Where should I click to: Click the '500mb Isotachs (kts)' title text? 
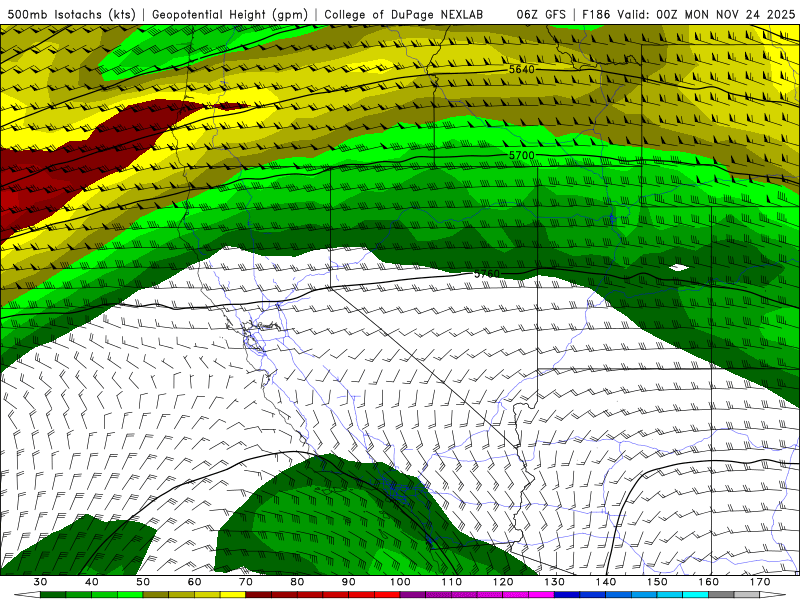click(x=72, y=15)
